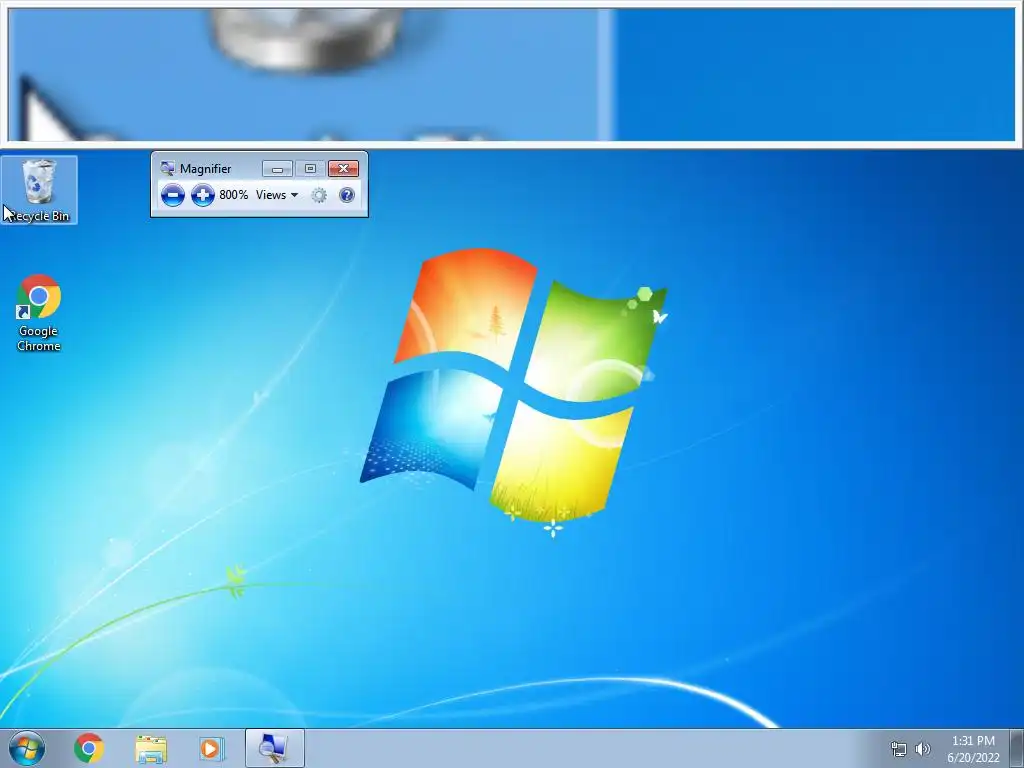Close the Magnifier window
The height and width of the screenshot is (768, 1024).
click(344, 169)
